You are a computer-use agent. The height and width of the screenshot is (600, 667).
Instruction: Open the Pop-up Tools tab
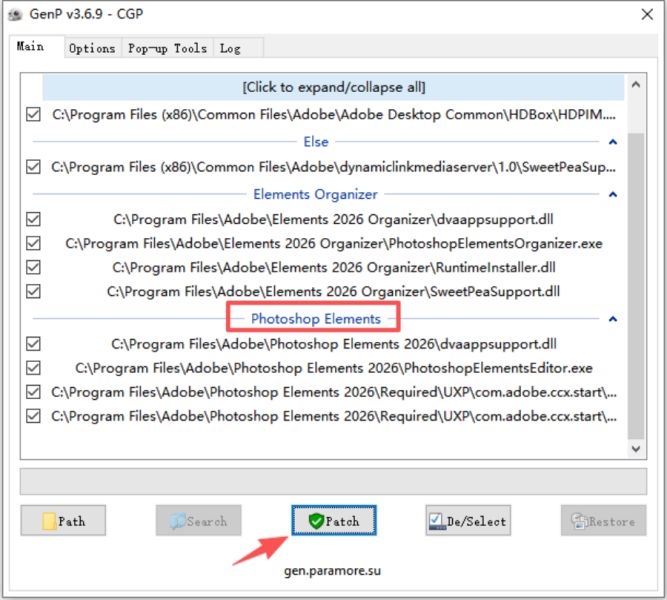[168, 49]
